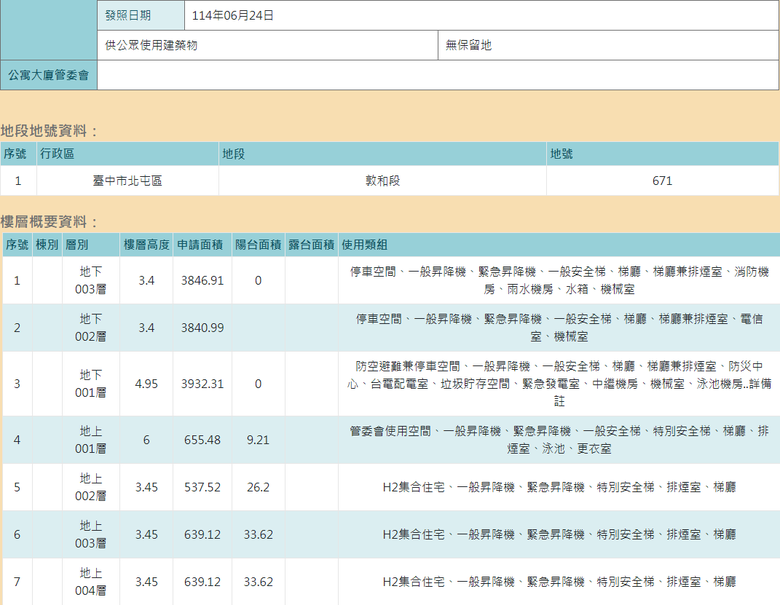The height and width of the screenshot is (605, 780).
Task: Click the 地下002層 row usage description
Action: coord(559,328)
